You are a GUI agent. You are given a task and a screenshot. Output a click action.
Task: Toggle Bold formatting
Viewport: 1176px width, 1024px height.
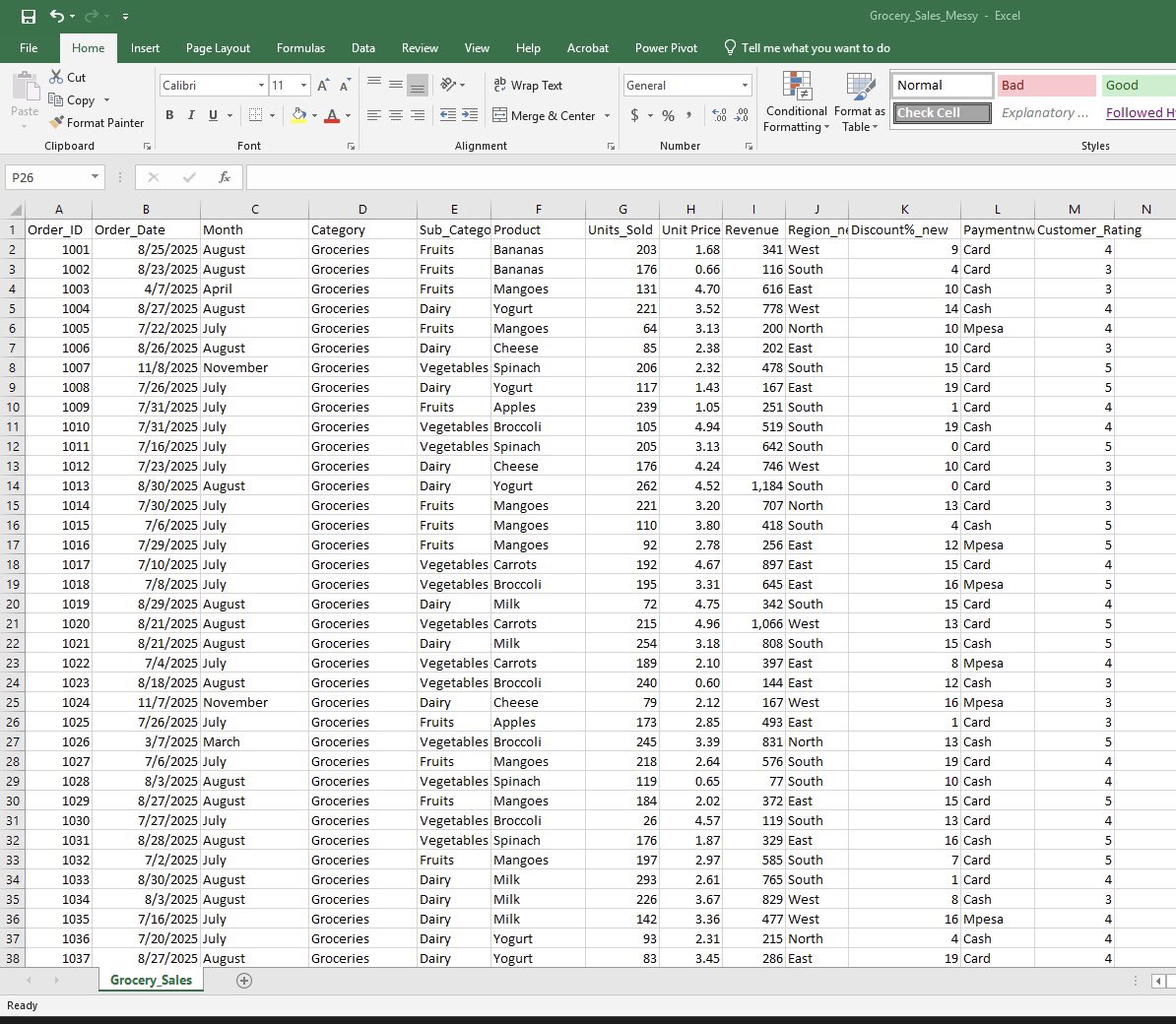click(169, 115)
